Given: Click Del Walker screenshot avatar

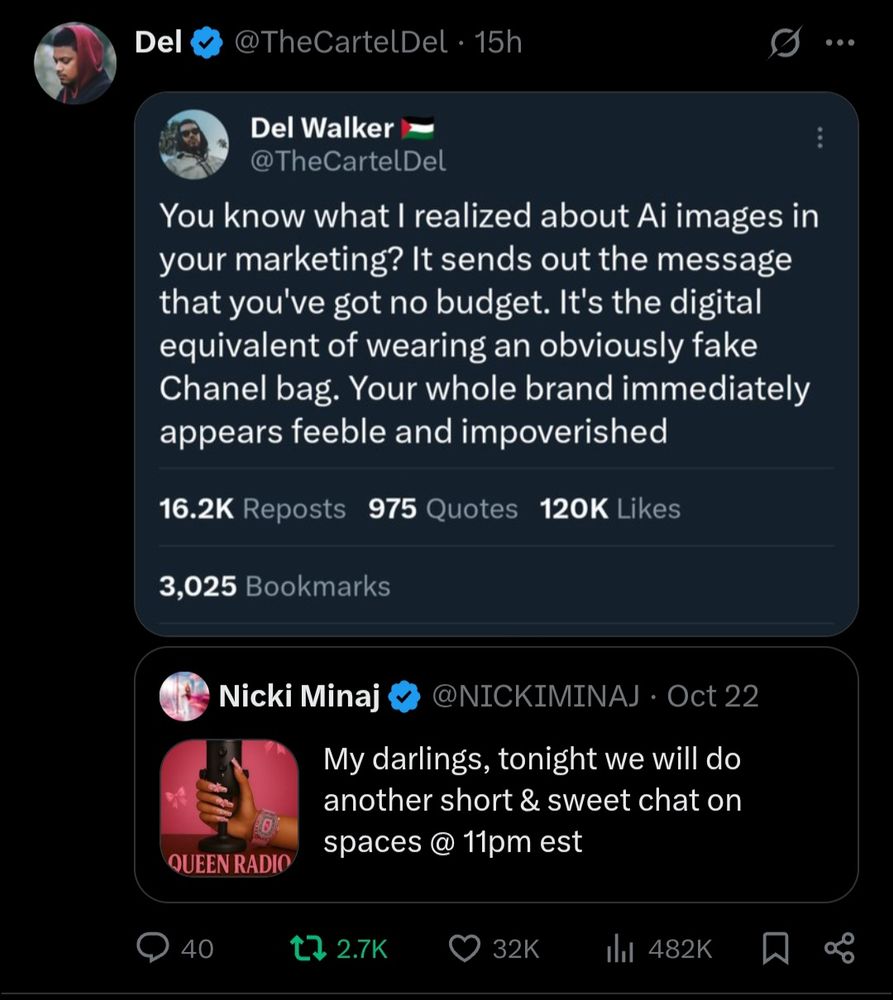Looking at the screenshot, I should point(194,144).
